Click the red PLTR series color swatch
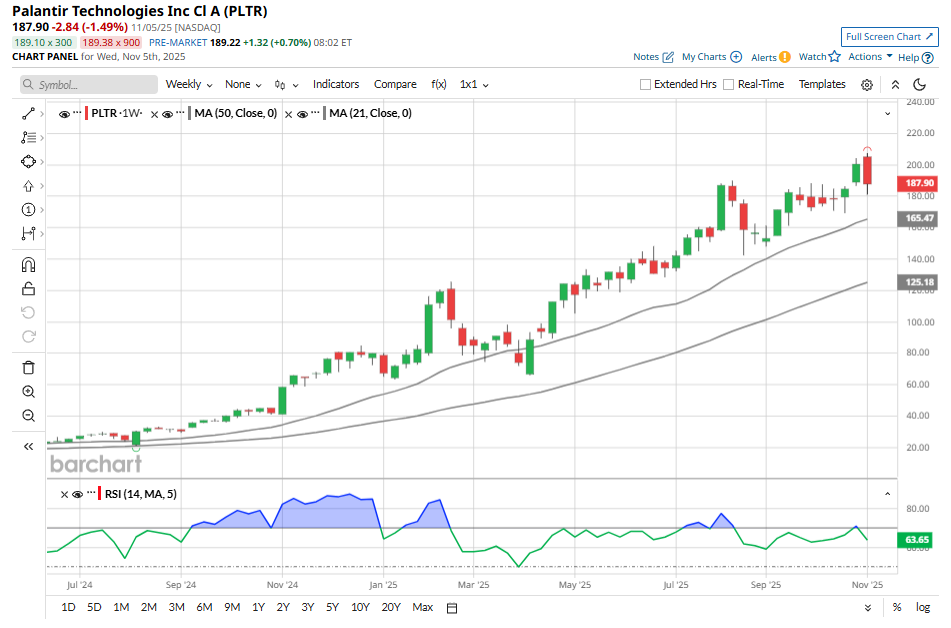This screenshot has width=951, height=628. click(x=87, y=114)
